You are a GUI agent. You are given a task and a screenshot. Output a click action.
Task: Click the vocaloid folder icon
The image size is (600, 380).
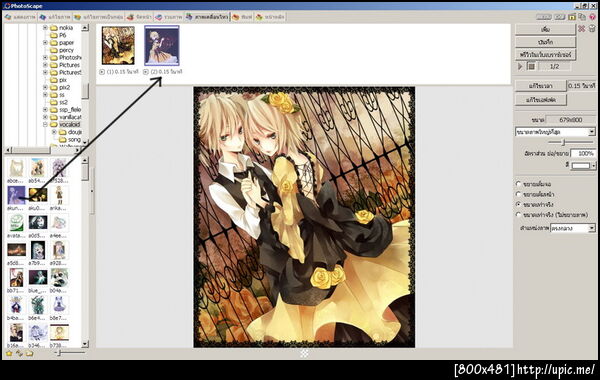(x=54, y=124)
